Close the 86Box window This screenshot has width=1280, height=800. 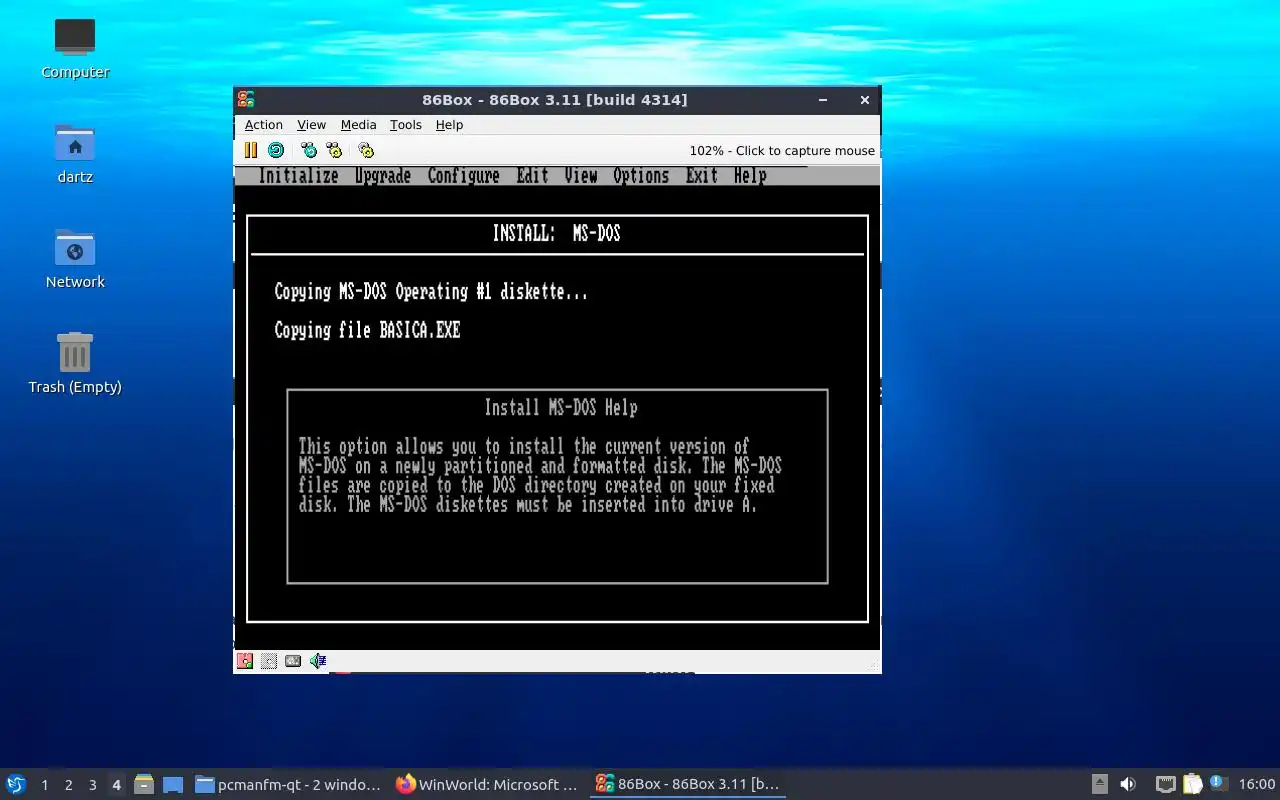[865, 99]
